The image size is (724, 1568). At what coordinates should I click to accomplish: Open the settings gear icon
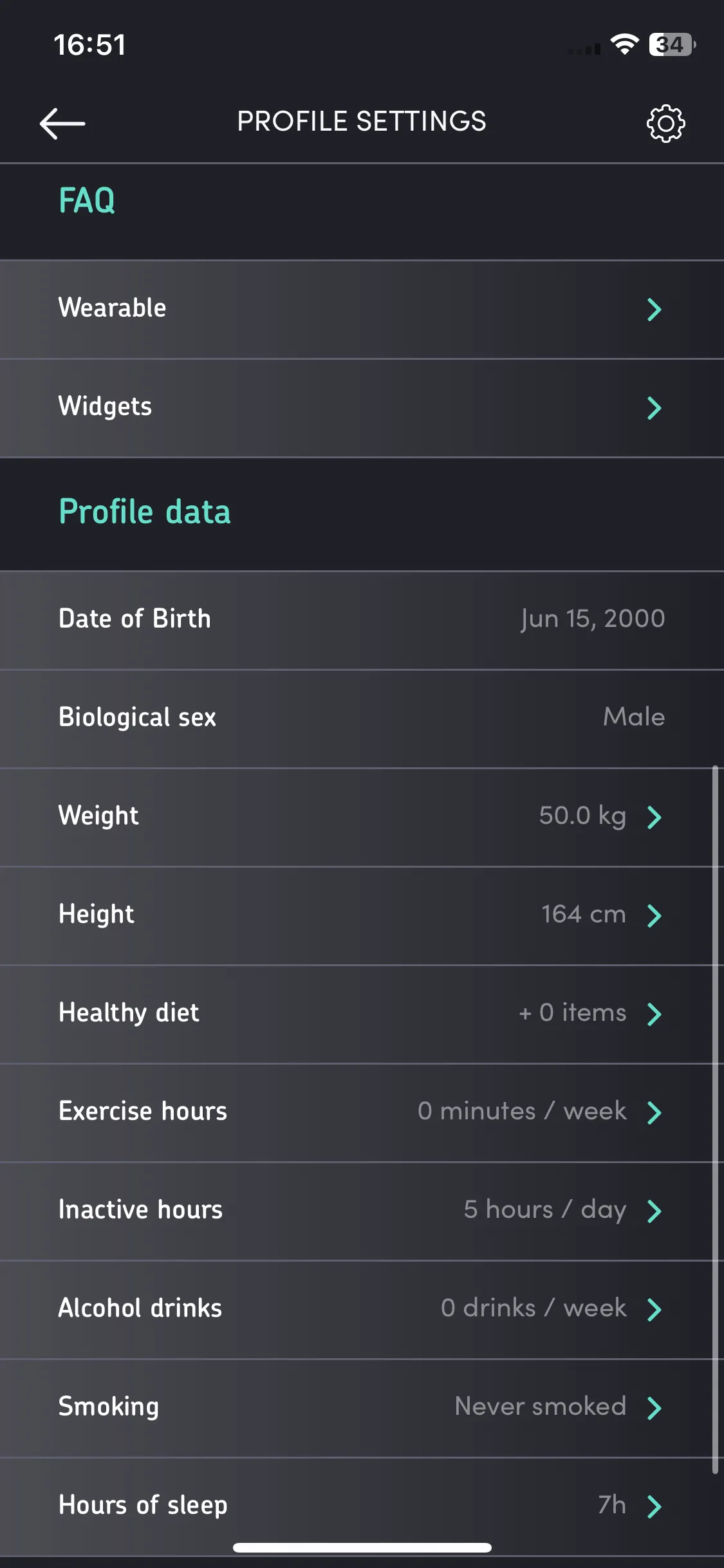665,123
